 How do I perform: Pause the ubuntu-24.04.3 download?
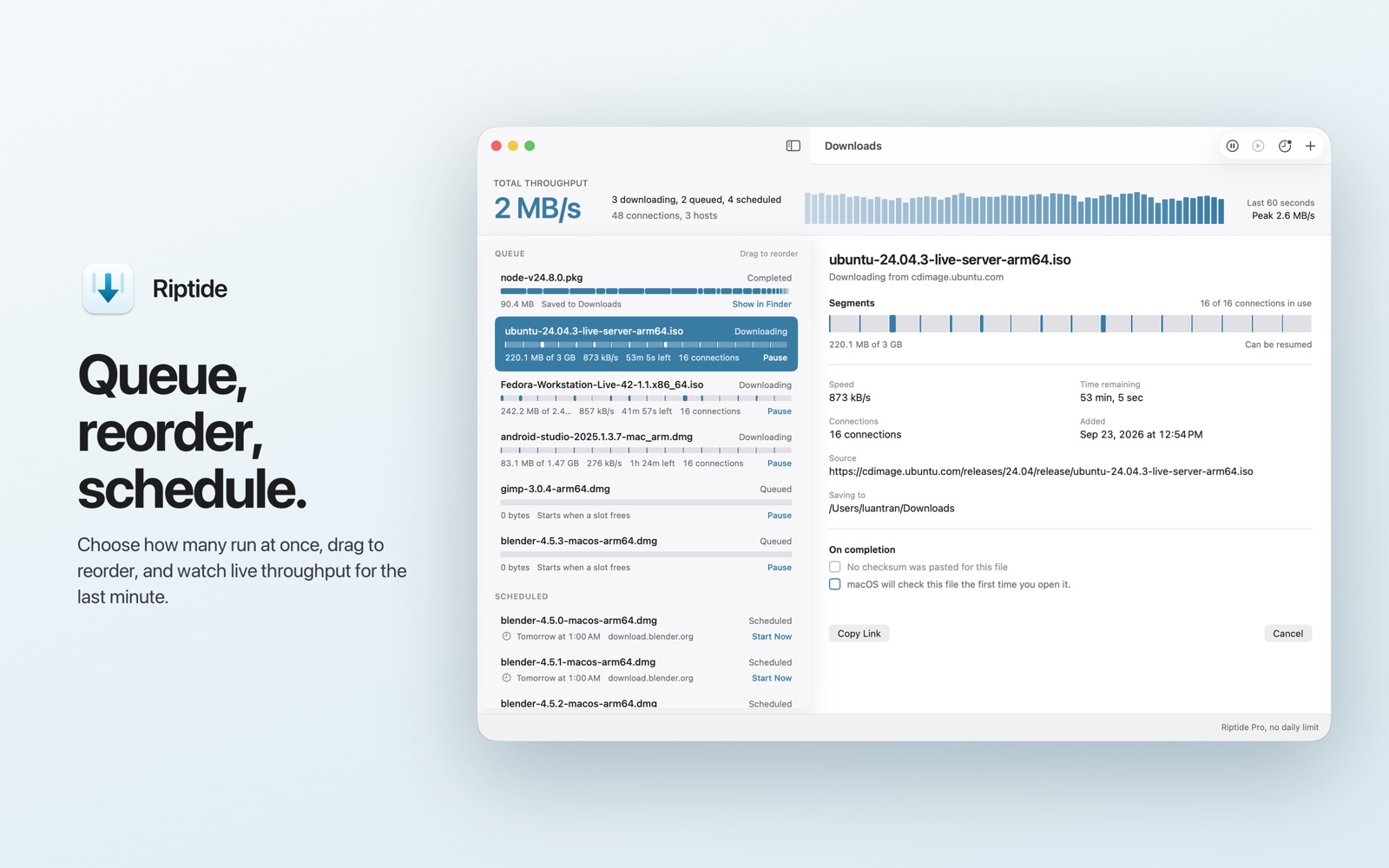775,358
